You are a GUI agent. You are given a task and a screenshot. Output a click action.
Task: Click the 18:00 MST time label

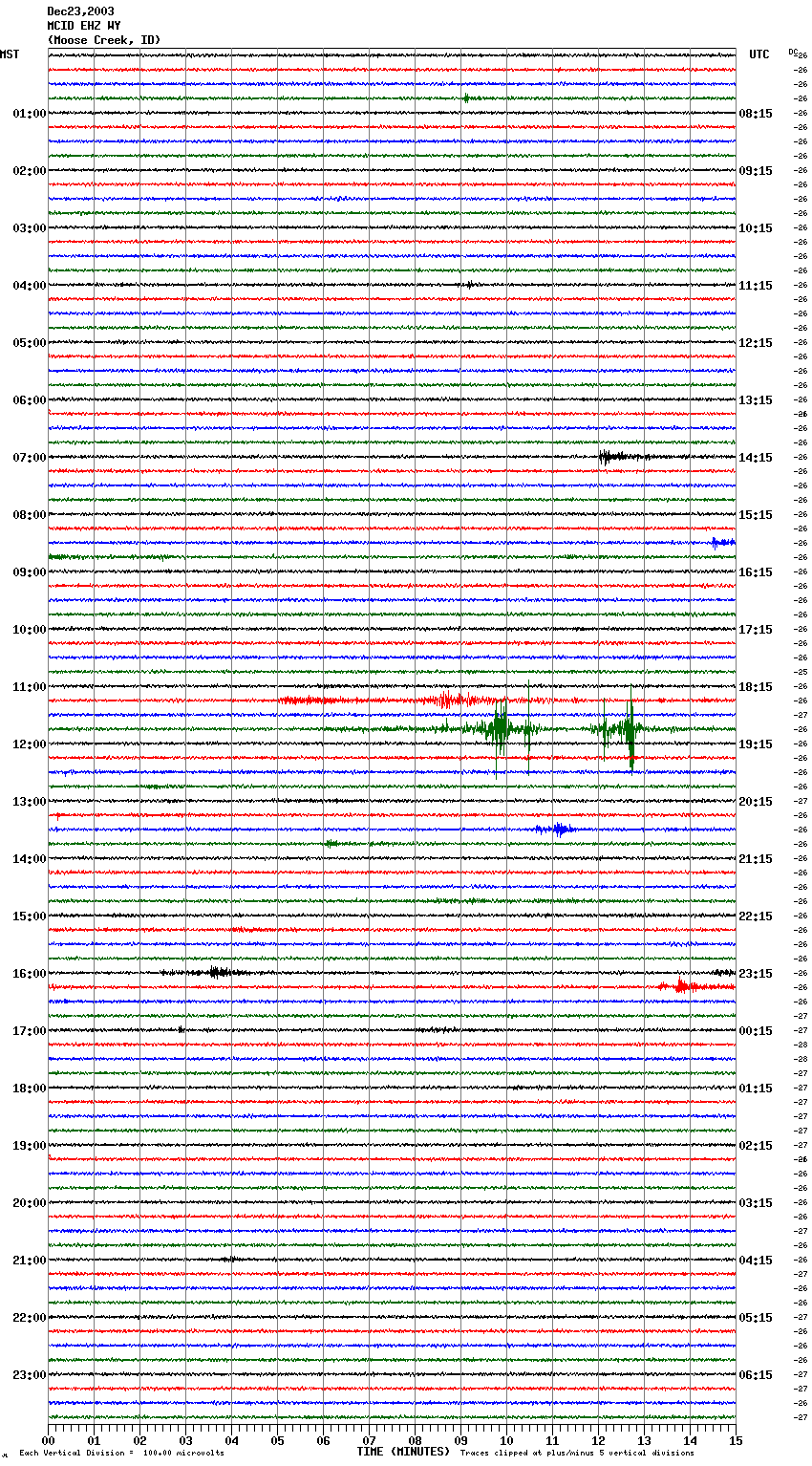pos(30,1089)
